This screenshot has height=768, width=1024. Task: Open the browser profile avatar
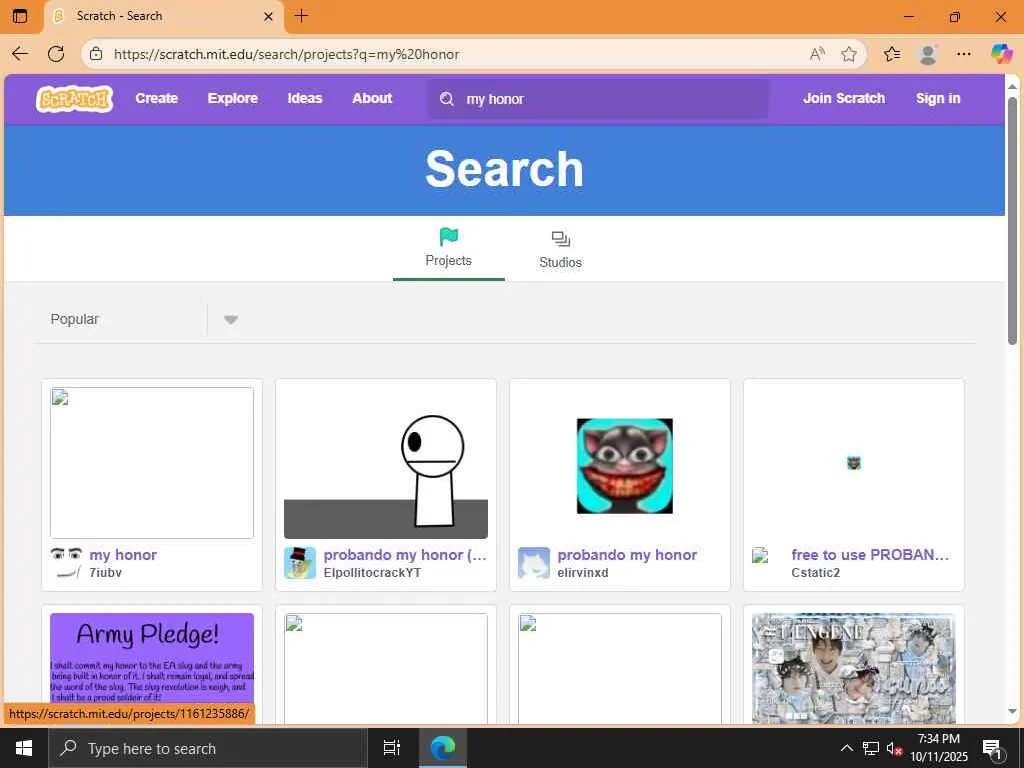[x=928, y=54]
